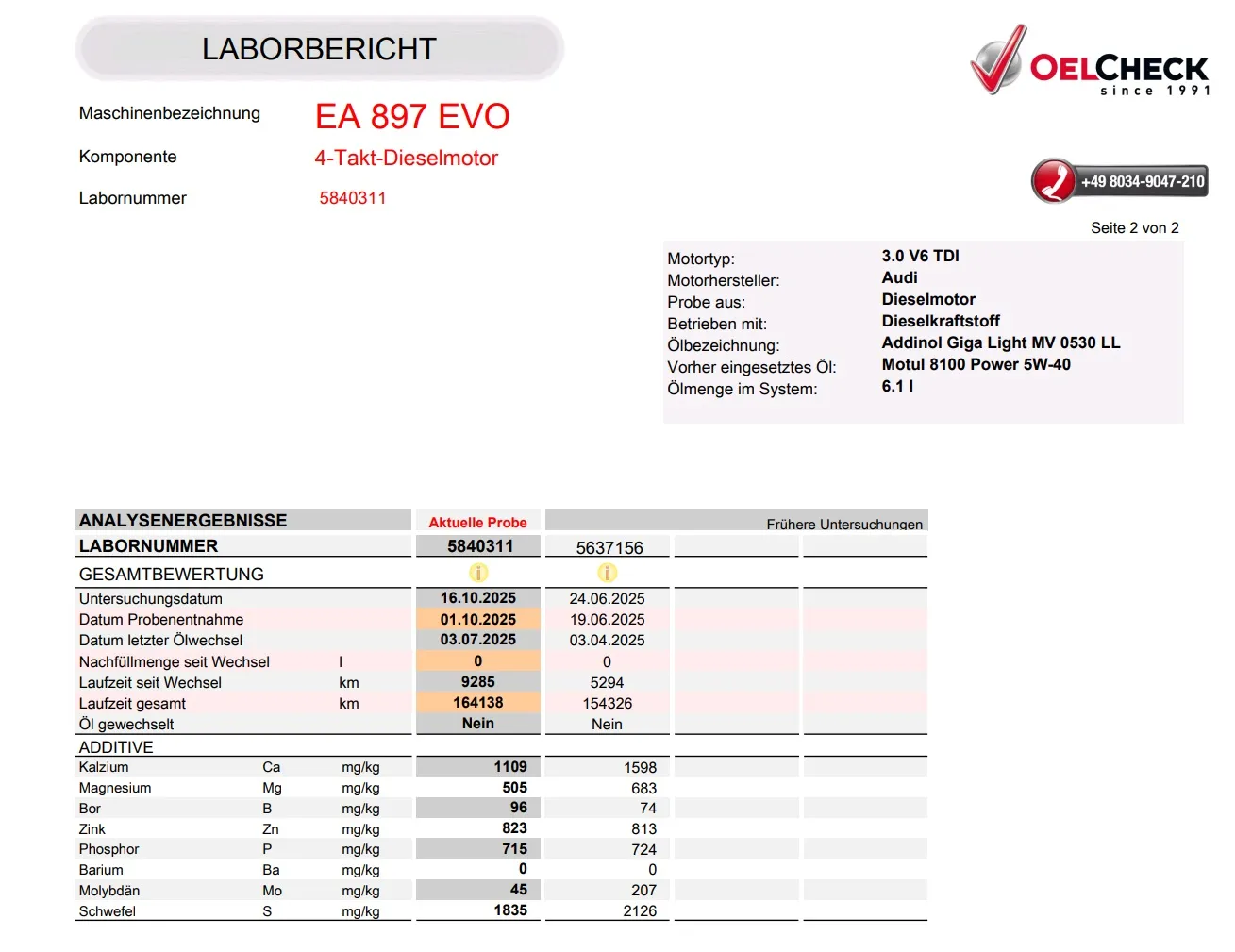Click the info icon under sample 5637156

coord(607,573)
